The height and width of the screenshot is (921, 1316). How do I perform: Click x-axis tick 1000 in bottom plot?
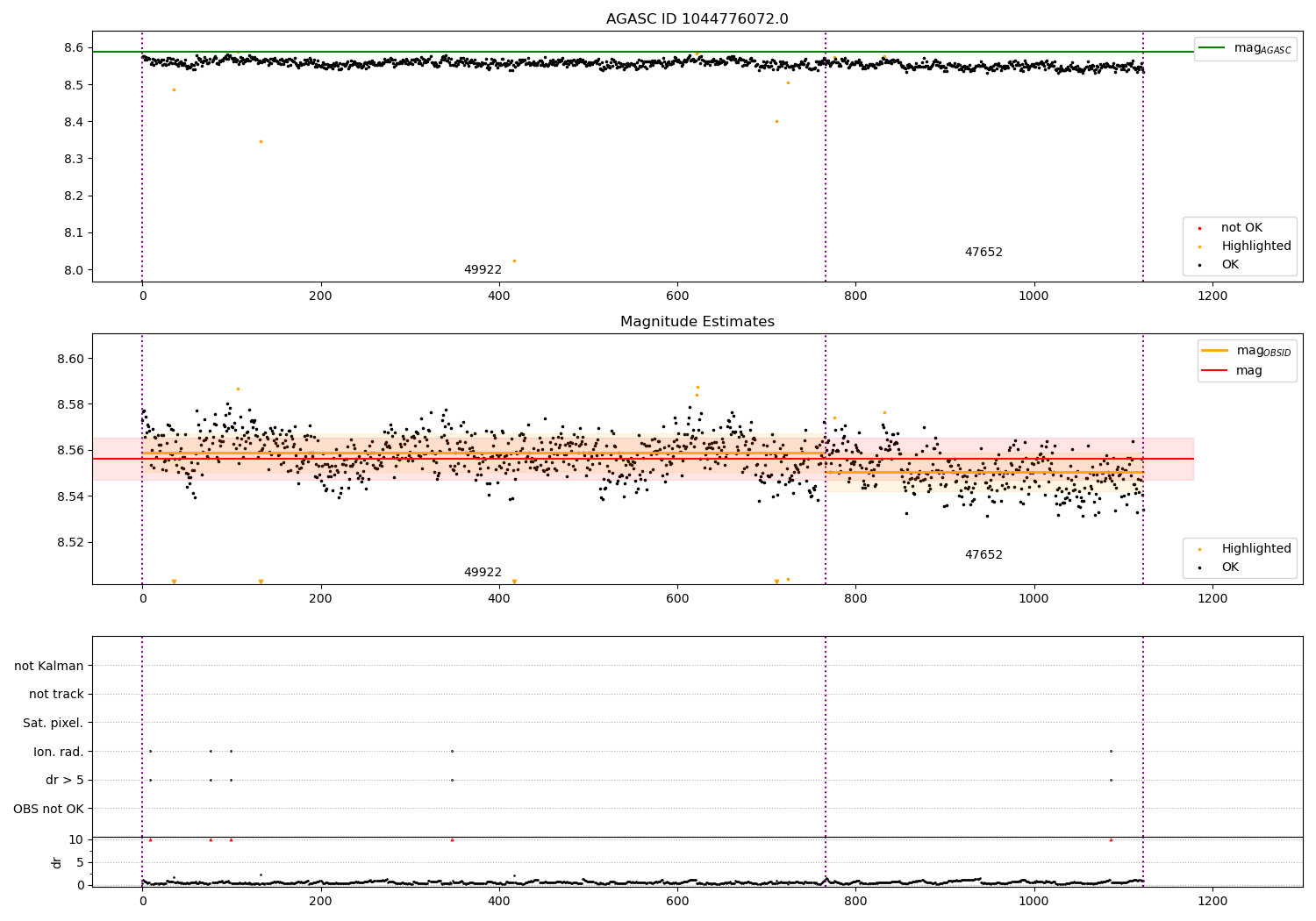[1034, 902]
